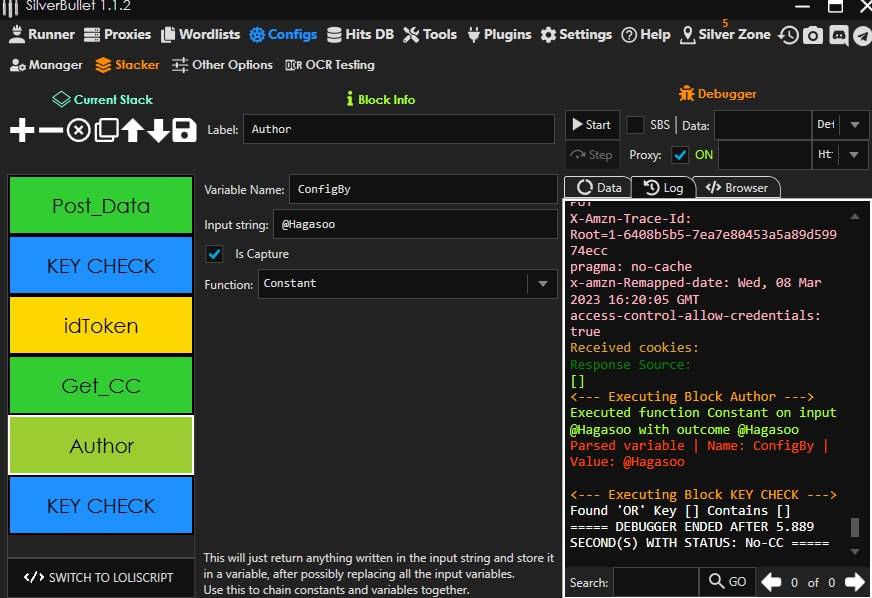The image size is (872, 598).
Task: Expand the proxy type dropdown beside Proxy field
Action: pos(853,155)
